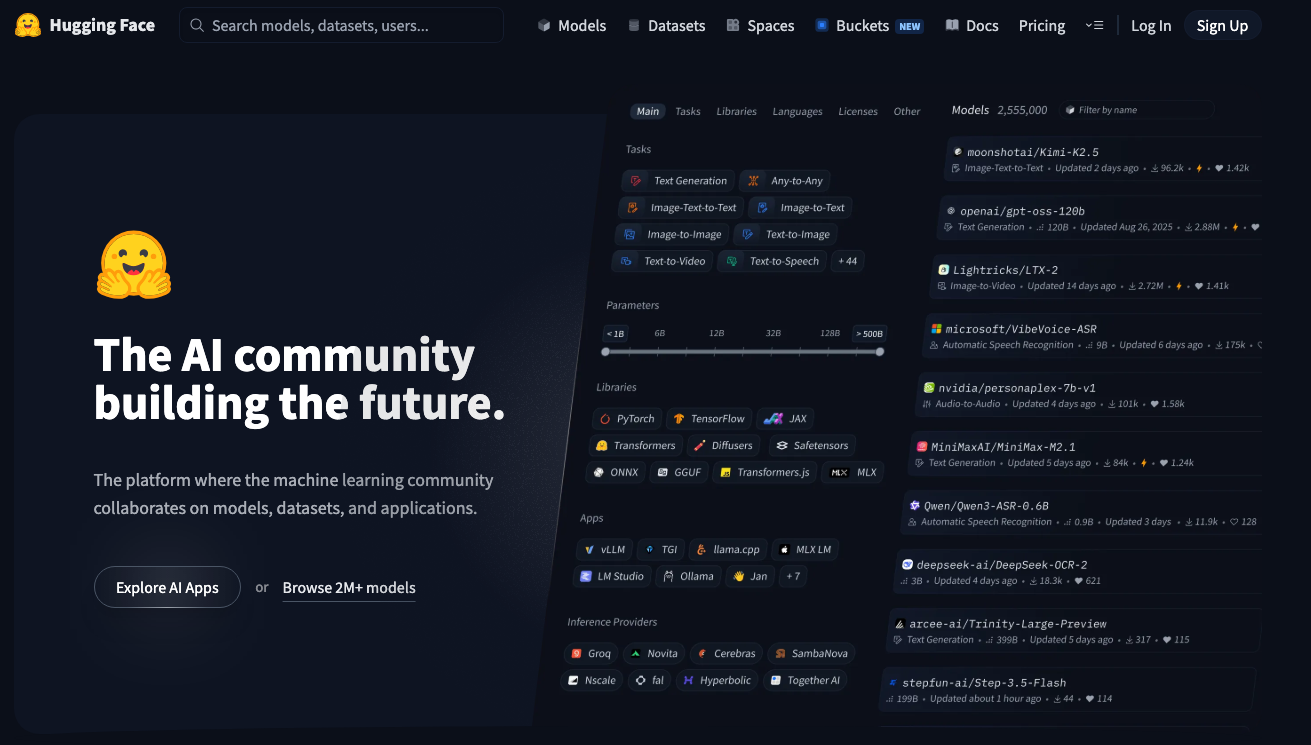Expand the +44 more tasks chip
The width and height of the screenshot is (1311, 745).
847,261
